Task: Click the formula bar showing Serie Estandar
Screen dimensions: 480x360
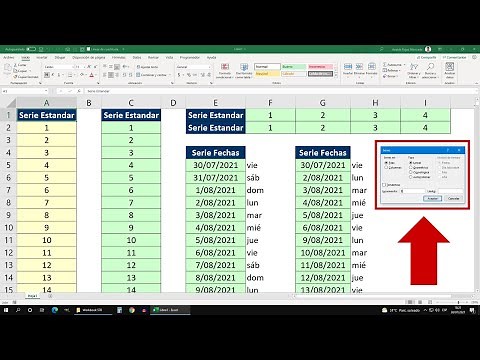Action: click(x=280, y=91)
